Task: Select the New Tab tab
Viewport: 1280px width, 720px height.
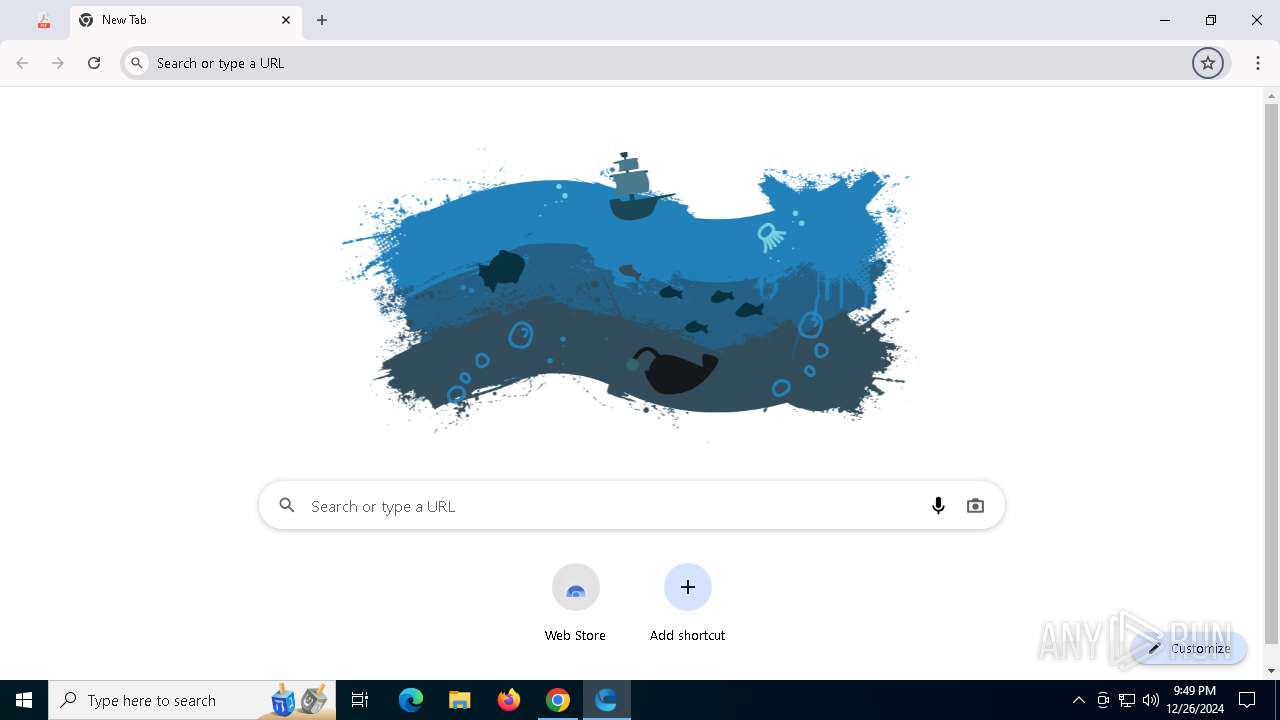Action: click(186, 20)
